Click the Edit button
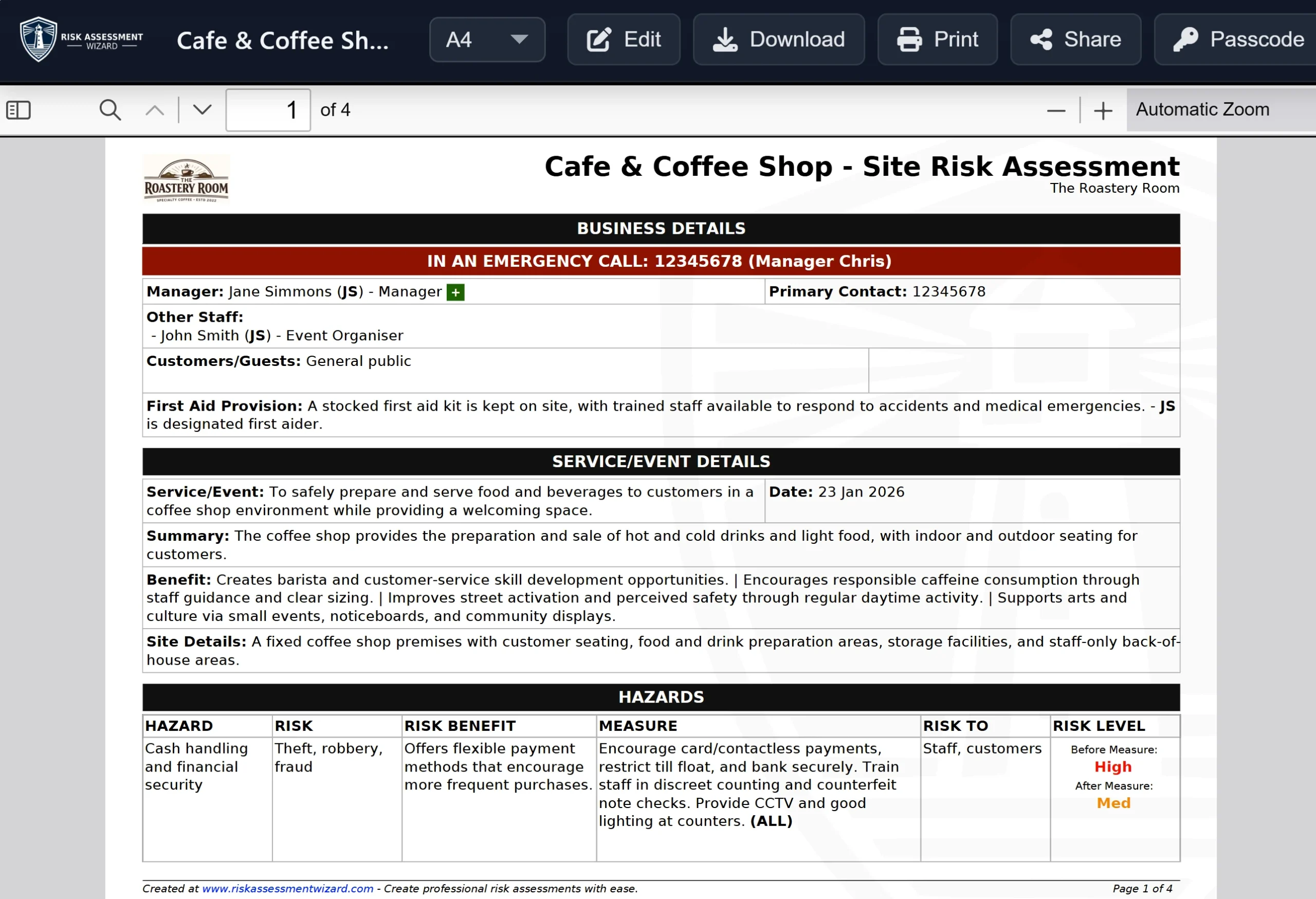The height and width of the screenshot is (899, 1316). coord(624,40)
